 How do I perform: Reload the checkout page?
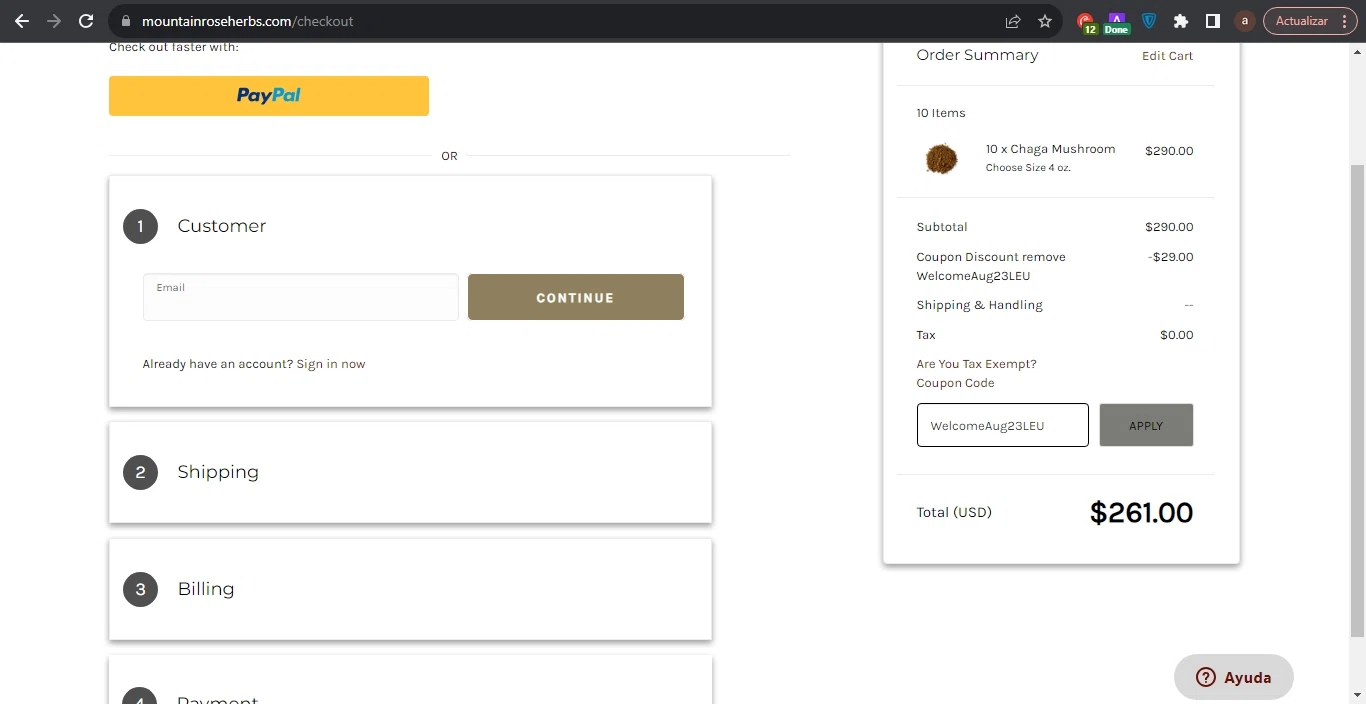[86, 21]
